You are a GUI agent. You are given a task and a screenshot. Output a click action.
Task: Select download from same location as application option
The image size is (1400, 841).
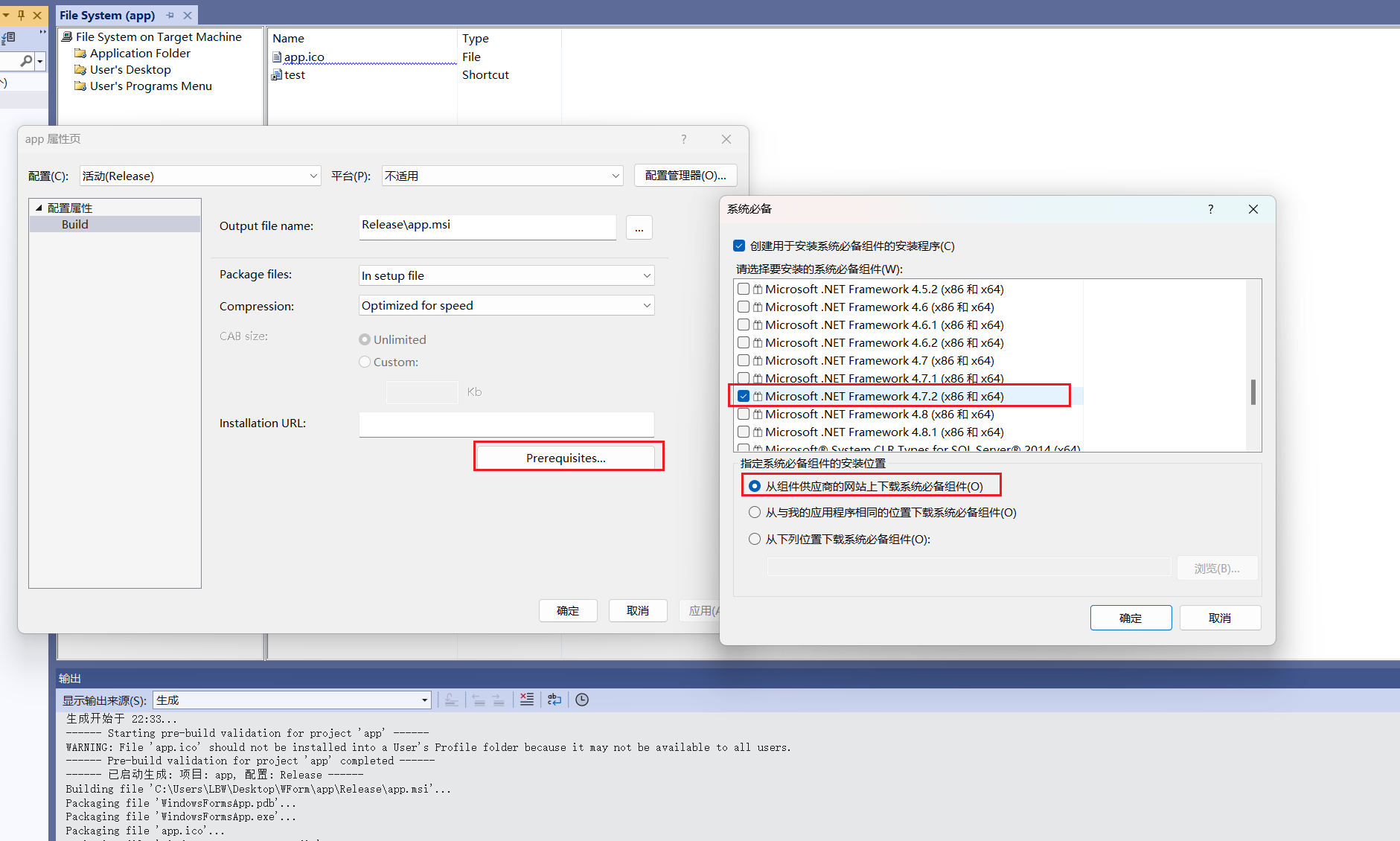point(755,512)
